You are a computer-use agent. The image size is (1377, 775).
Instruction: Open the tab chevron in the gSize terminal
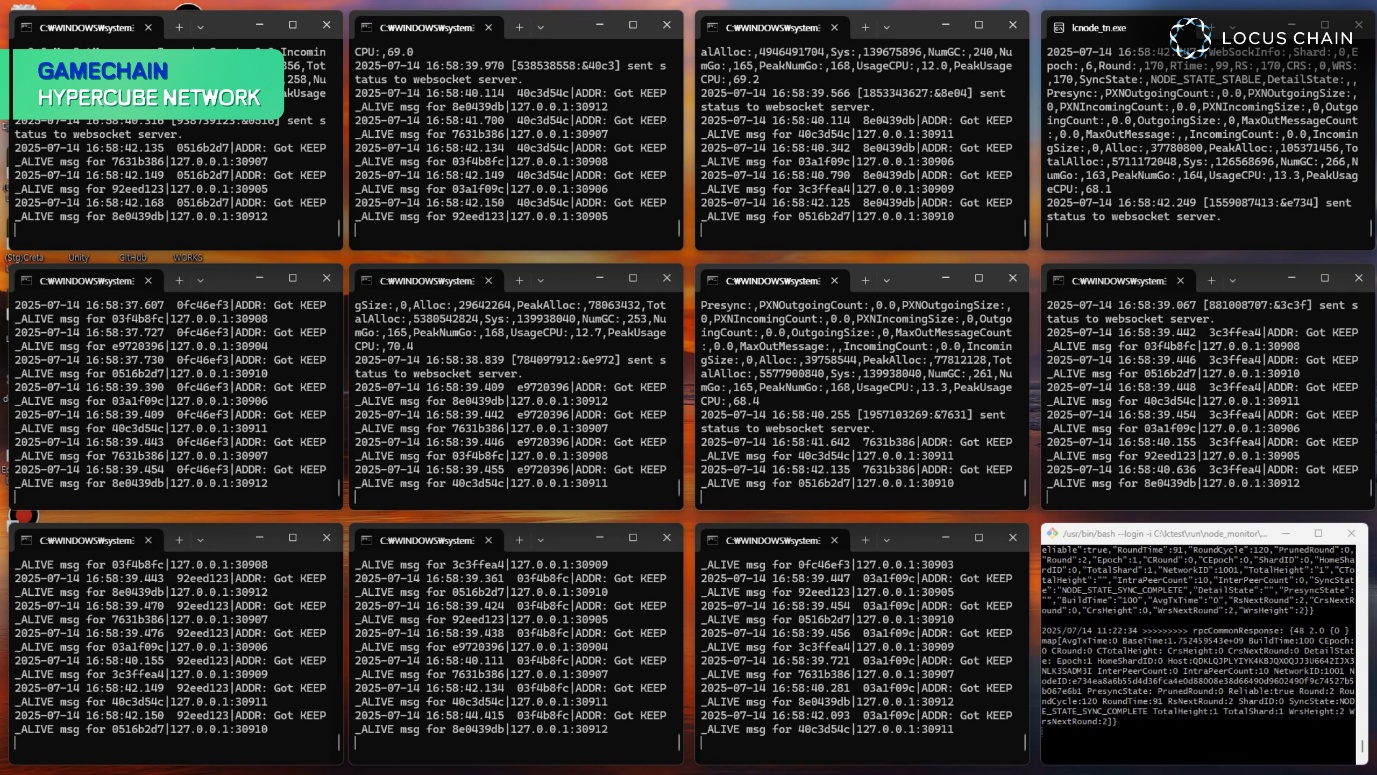(541, 280)
